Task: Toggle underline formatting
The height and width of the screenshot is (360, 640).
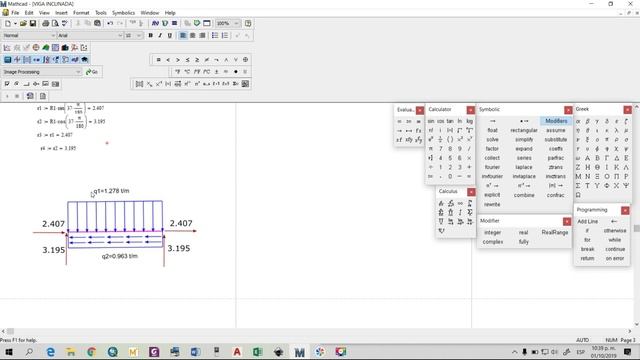Action: 169,36
